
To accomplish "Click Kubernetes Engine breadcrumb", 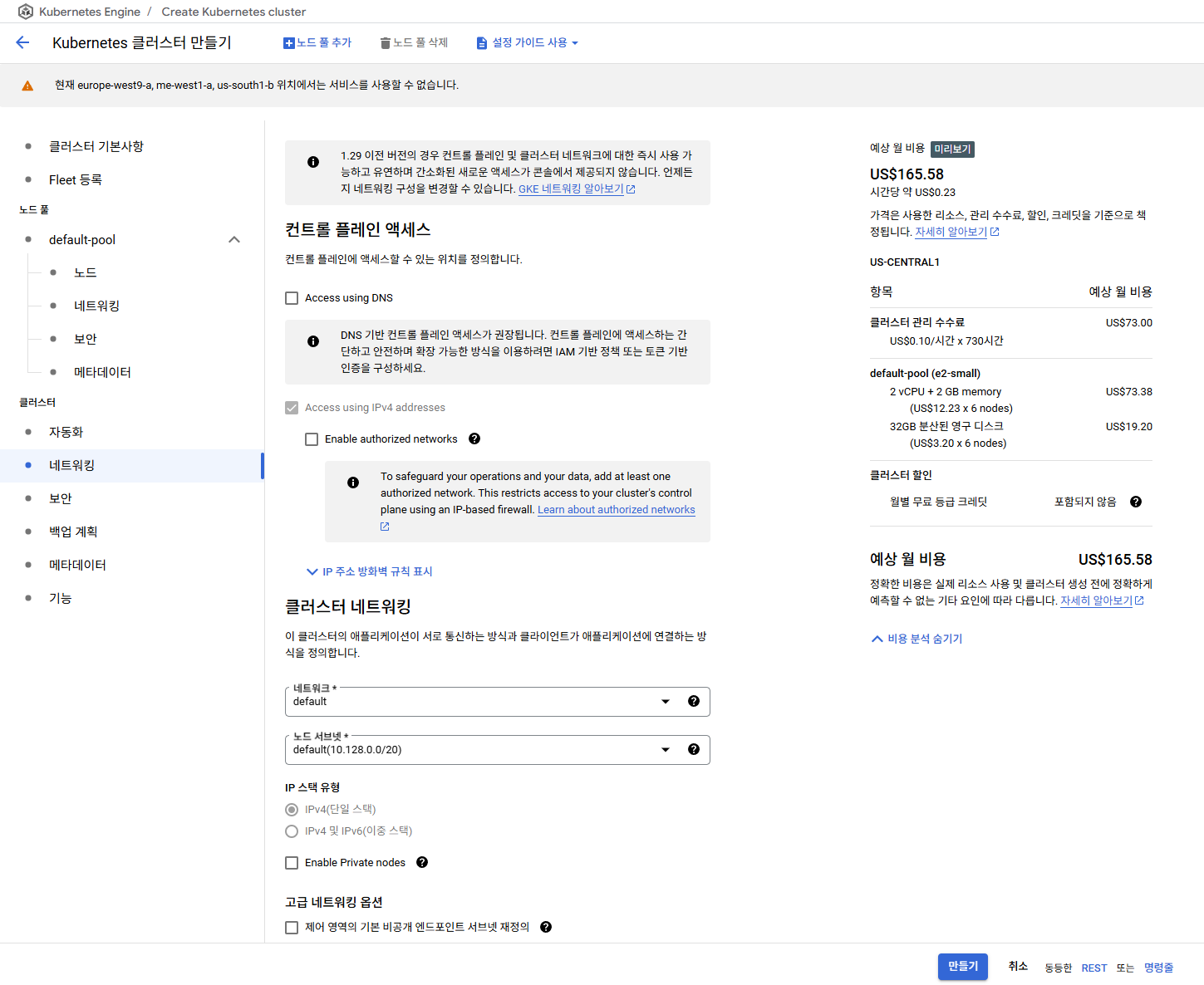I will (90, 12).
